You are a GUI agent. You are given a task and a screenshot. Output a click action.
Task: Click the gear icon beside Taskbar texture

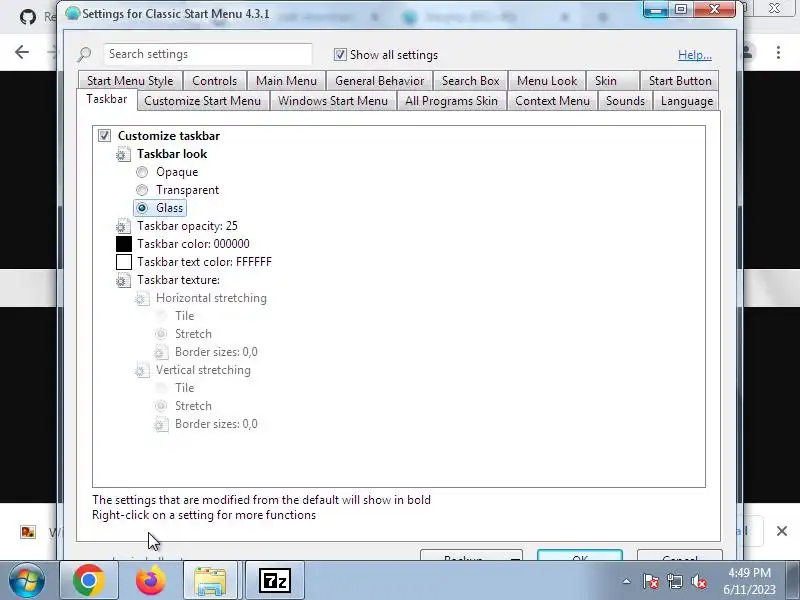[x=123, y=280]
